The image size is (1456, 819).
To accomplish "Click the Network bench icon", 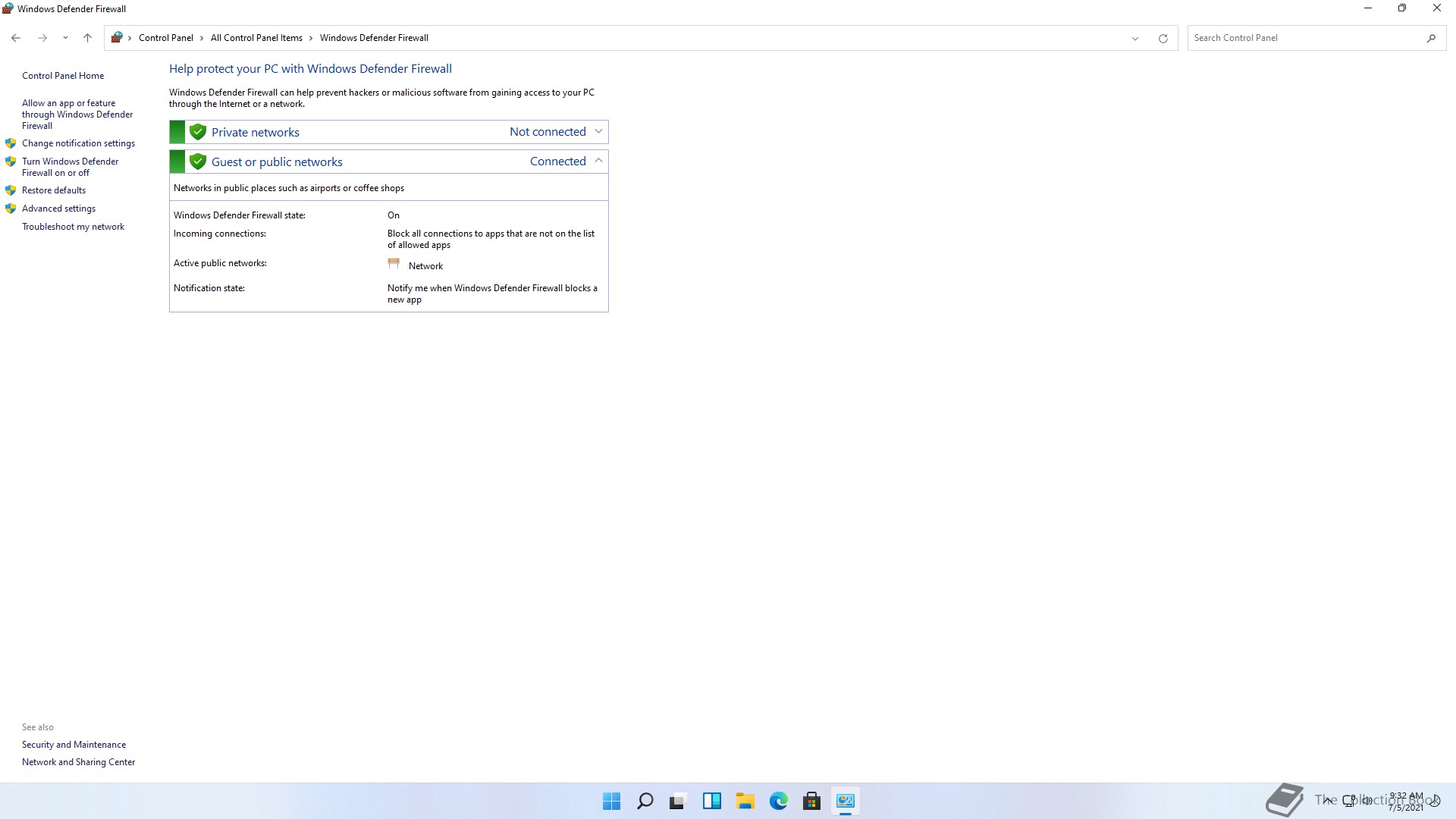I will pos(394,264).
